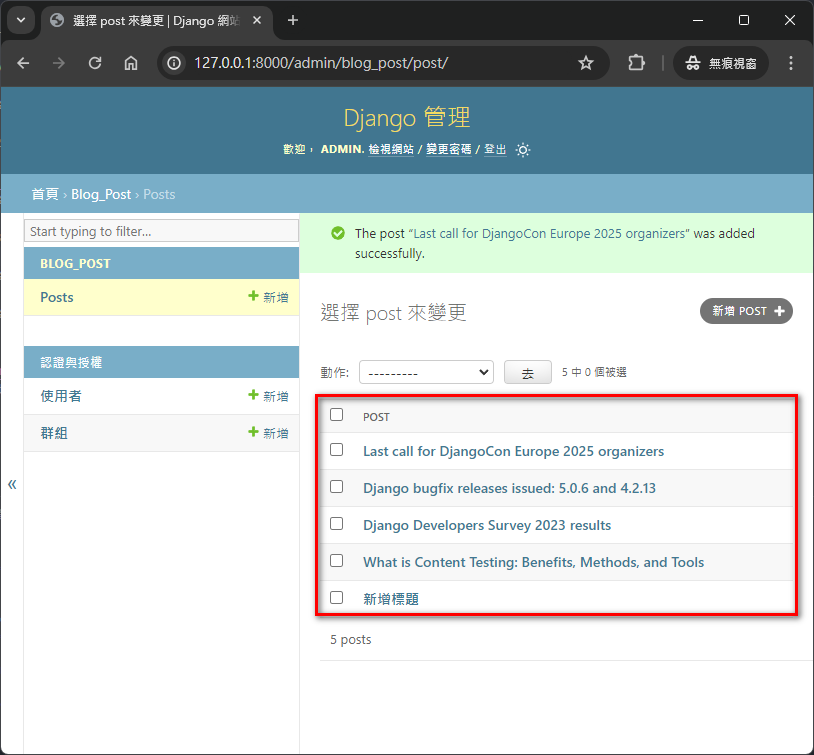The width and height of the screenshot is (814, 755).
Task: Open the browser three-dot menu
Action: click(x=791, y=63)
